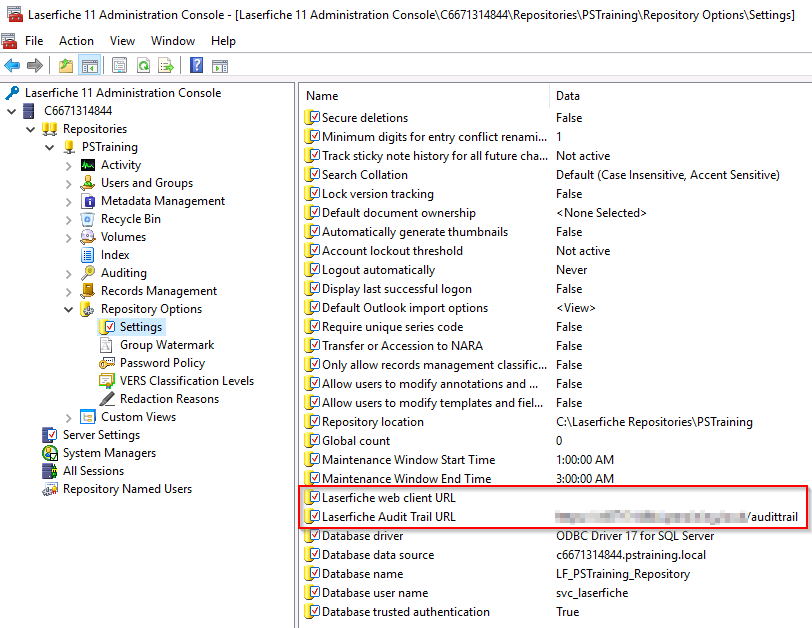Open the View menu
Screen dimensions: 812x628
click(x=122, y=41)
